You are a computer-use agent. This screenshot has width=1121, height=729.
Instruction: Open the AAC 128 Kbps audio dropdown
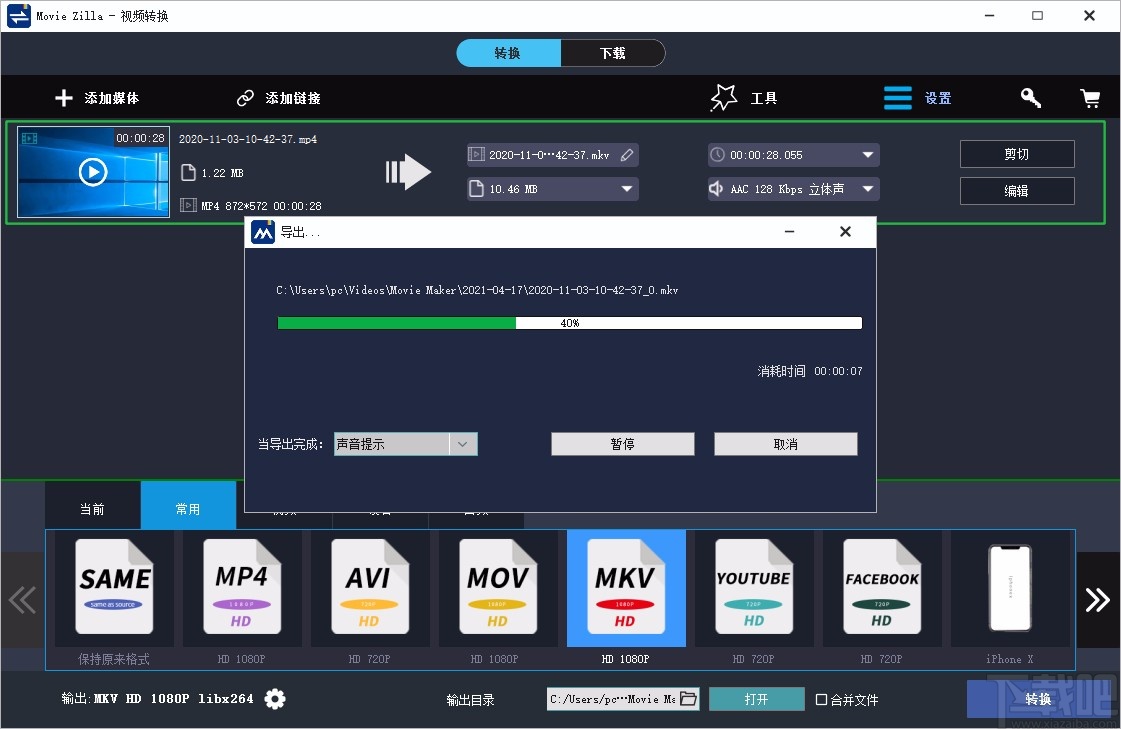pos(868,188)
